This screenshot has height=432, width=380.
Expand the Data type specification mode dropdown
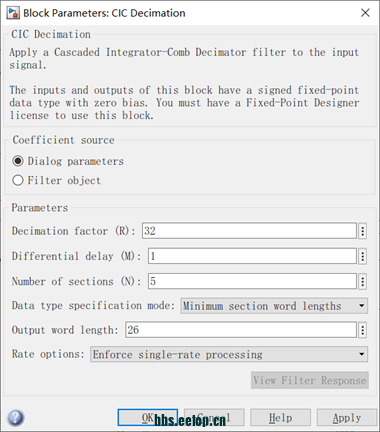click(274, 306)
